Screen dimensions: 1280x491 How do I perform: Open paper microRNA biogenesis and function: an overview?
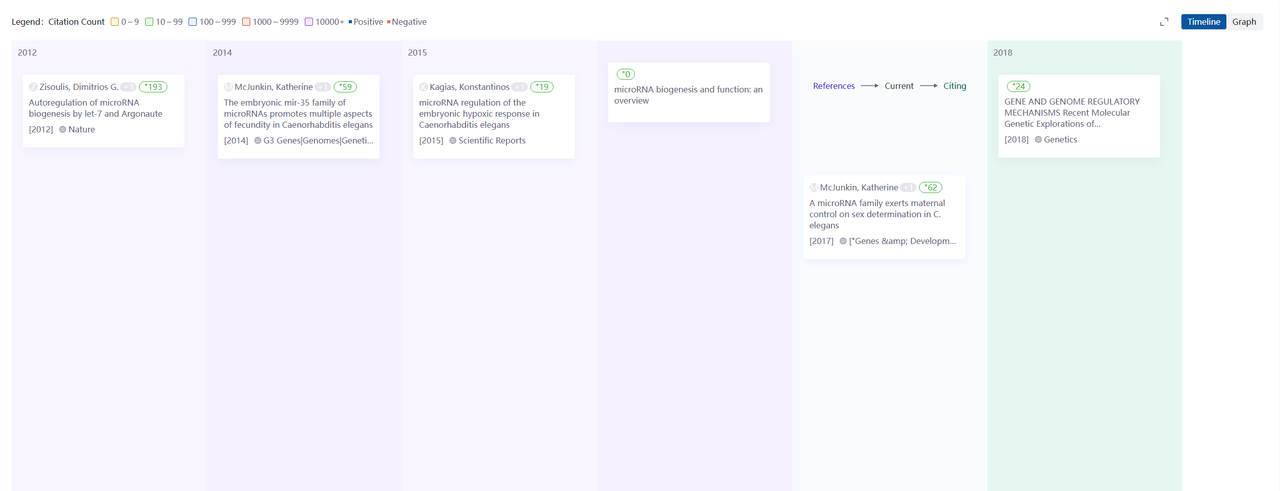click(x=688, y=95)
